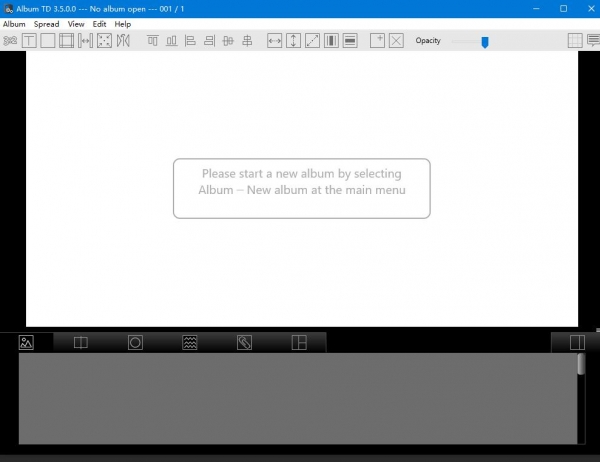Click the Opacity slider handle
Image resolution: width=600 pixels, height=462 pixels.
tap(485, 42)
